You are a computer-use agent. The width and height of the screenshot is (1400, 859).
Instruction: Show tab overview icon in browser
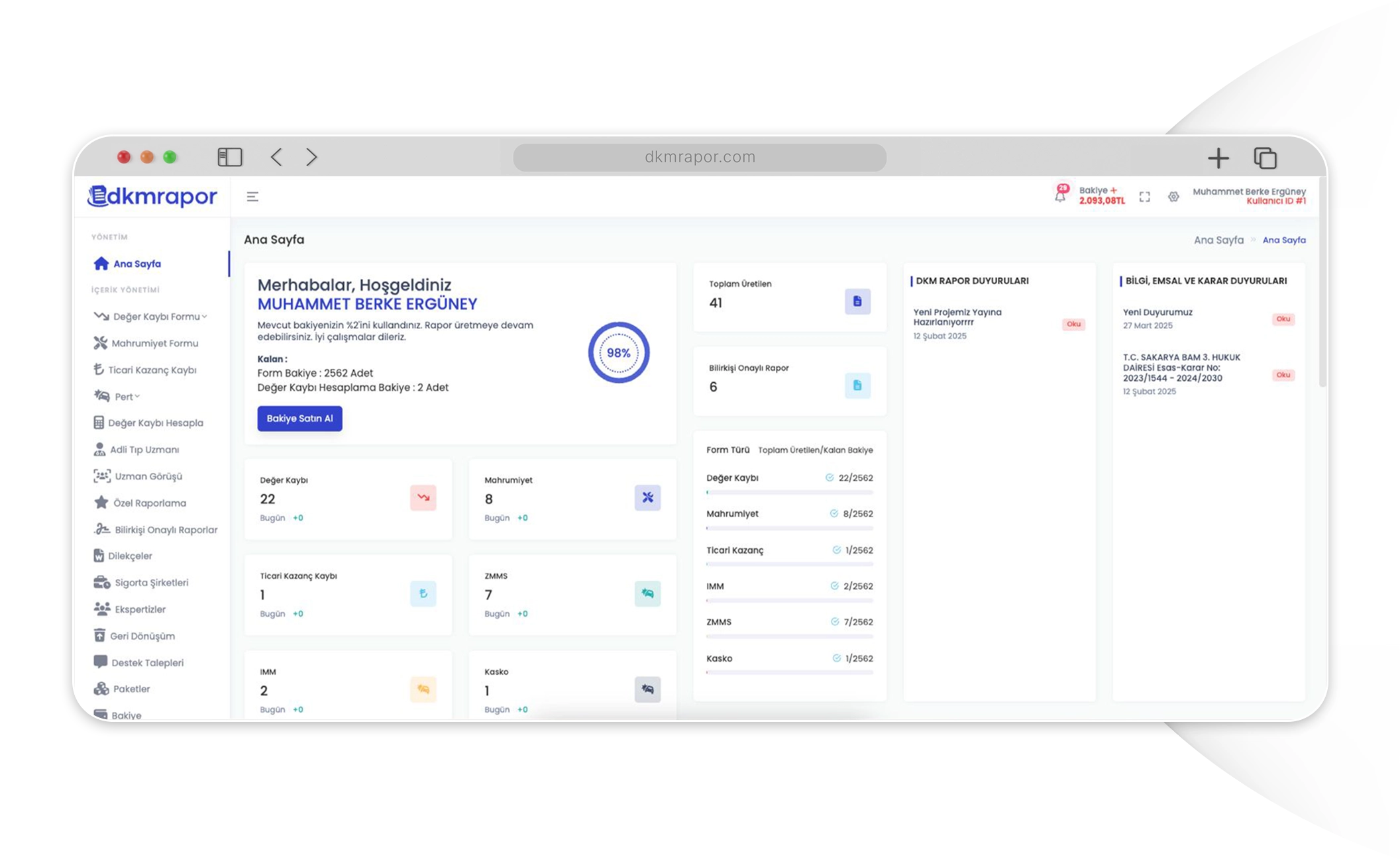tap(1265, 158)
